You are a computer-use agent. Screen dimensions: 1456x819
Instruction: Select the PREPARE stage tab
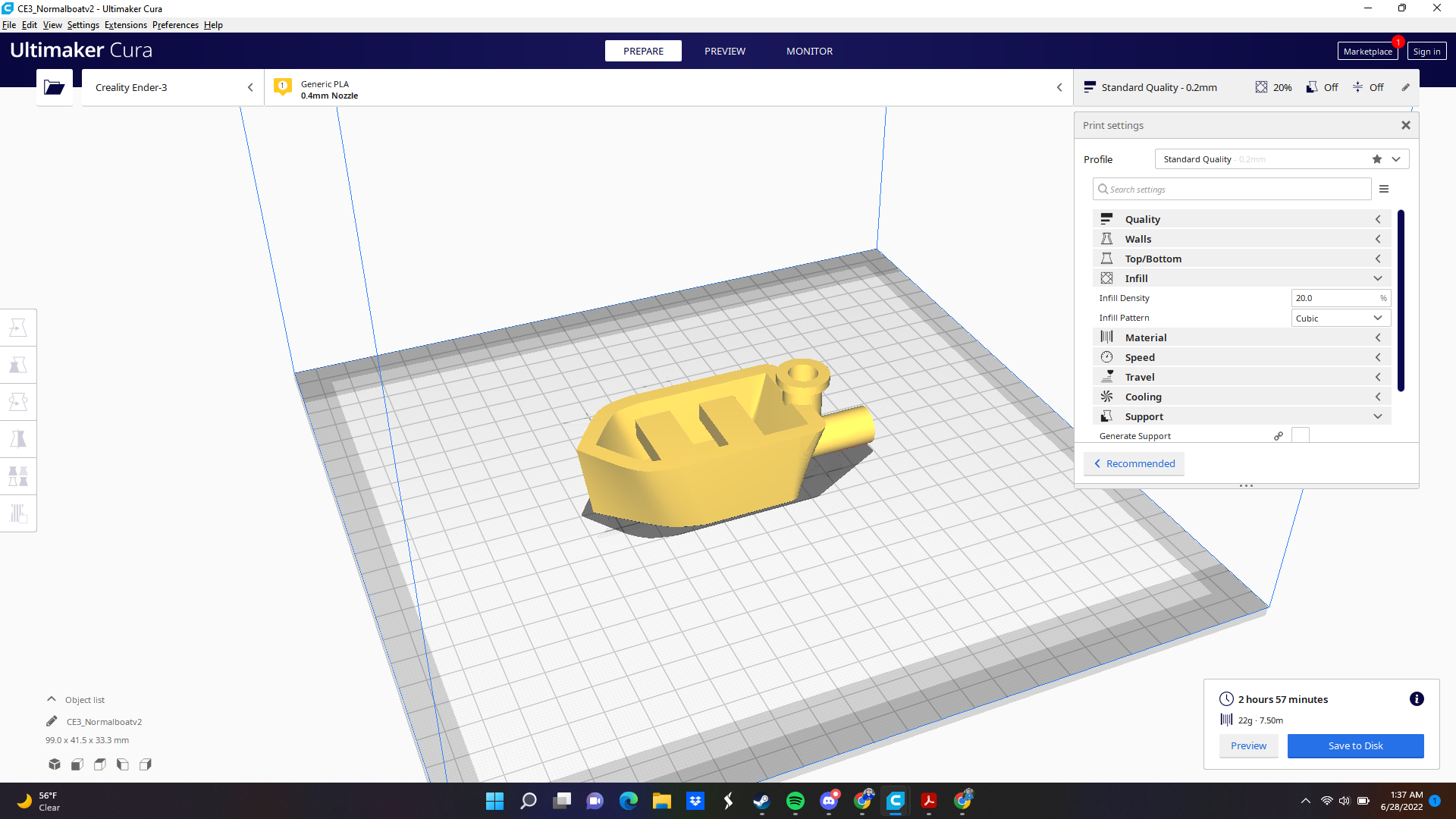coord(643,51)
